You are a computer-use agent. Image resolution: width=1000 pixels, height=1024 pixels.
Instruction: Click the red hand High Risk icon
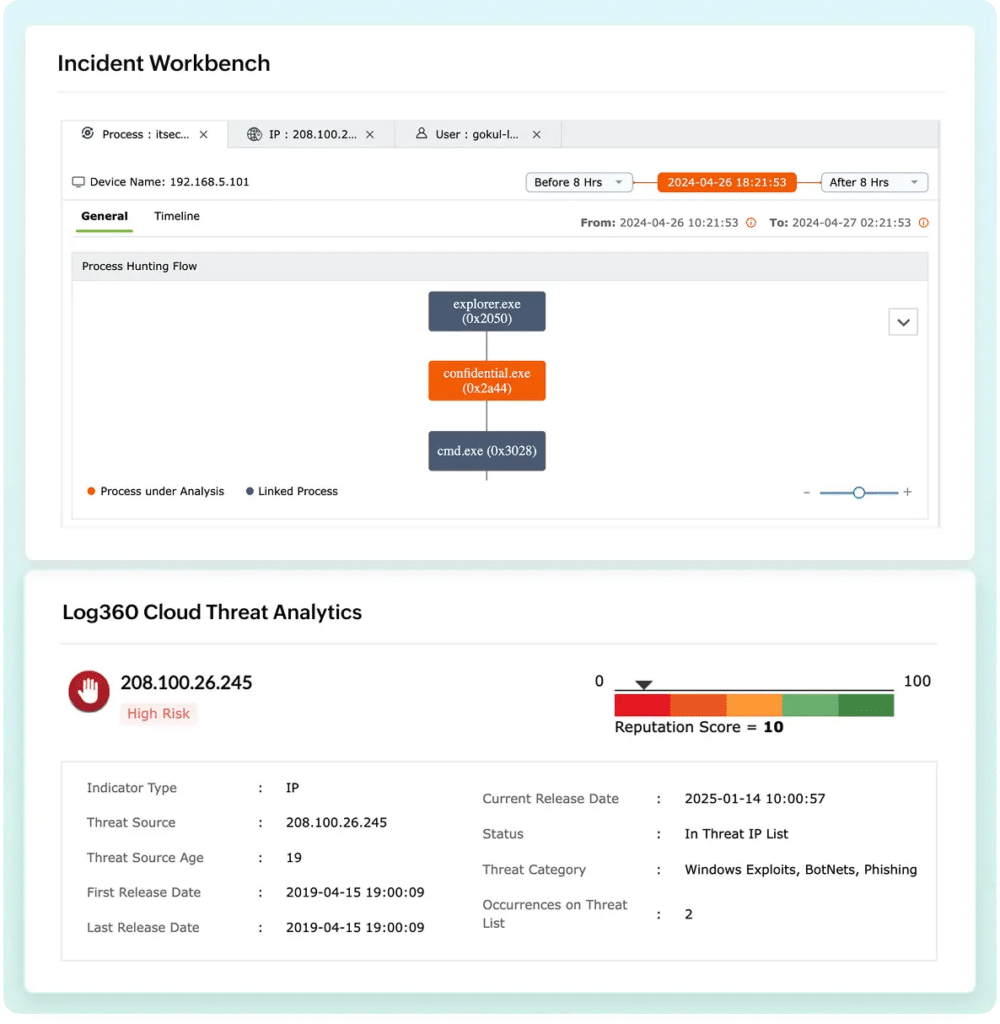pos(89,691)
